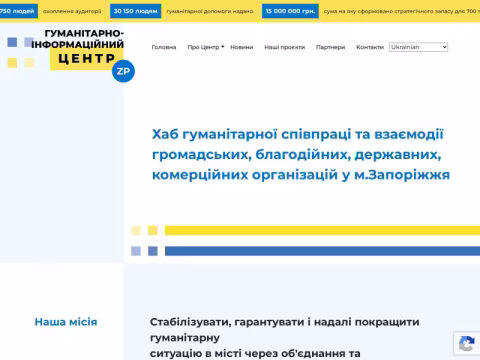Viewport: 480px width, 360px height.
Task: Click the 30 150 людям statistic badge
Action: 136,11
